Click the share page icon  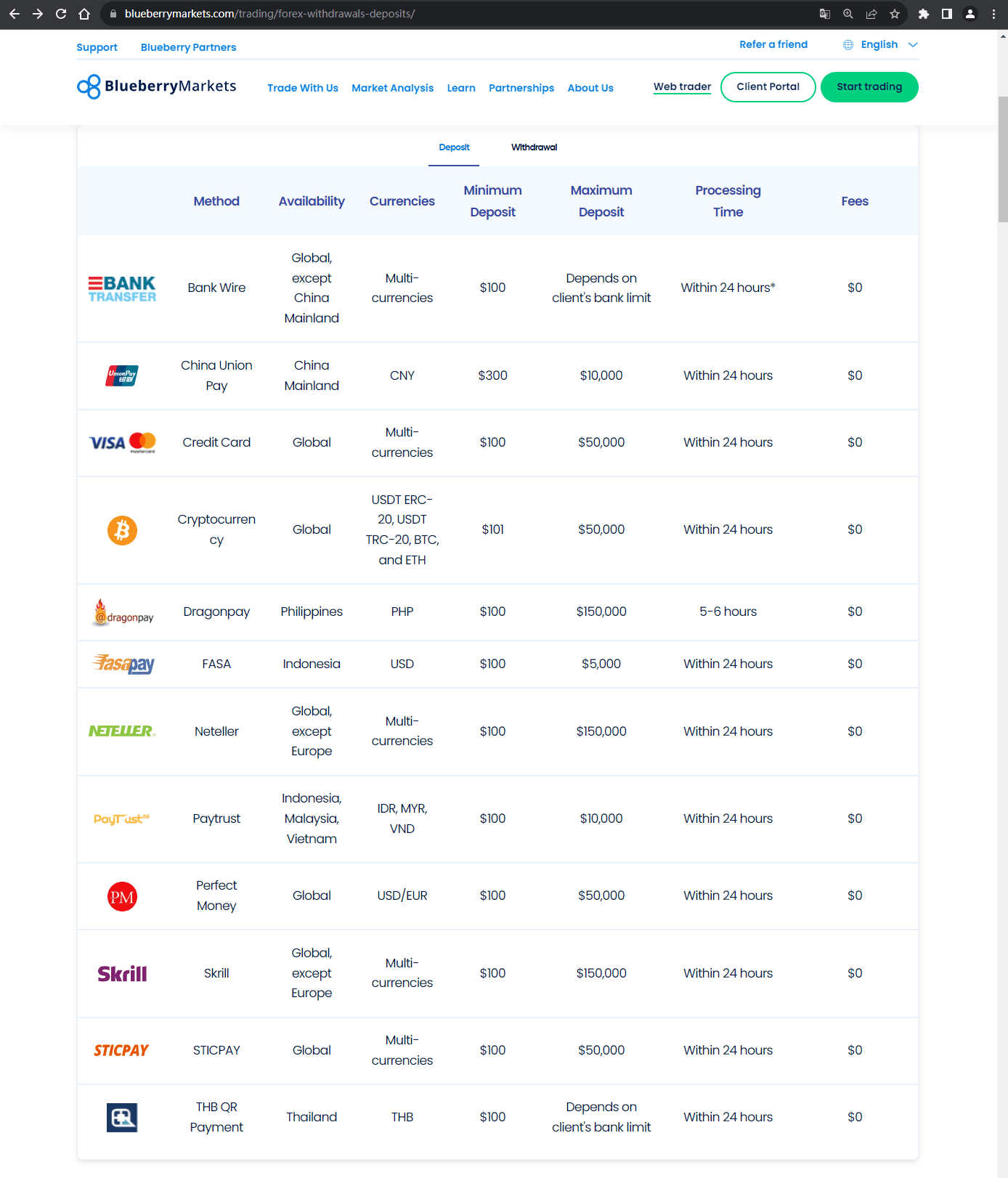[x=871, y=14]
